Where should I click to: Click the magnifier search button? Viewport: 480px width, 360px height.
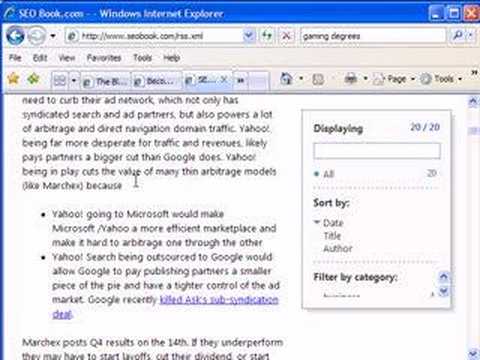[458, 36]
